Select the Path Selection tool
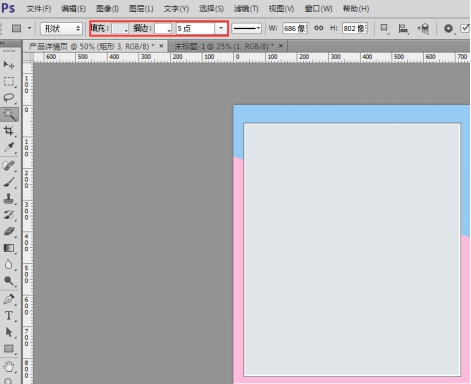 click(x=9, y=332)
